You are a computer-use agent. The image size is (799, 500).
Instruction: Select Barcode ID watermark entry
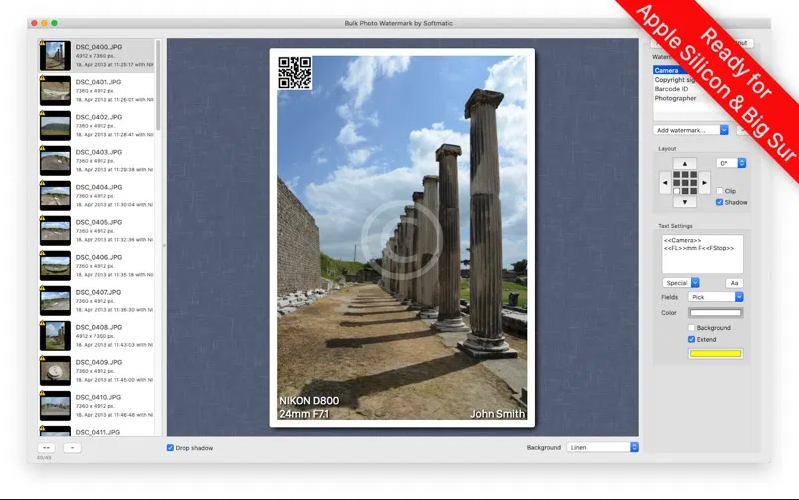[x=672, y=89]
